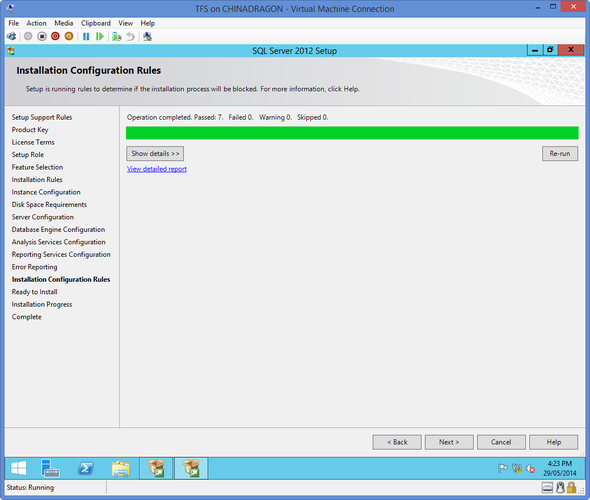
Task: Click the Turn Off VM toolbar icon
Action: tap(42, 36)
